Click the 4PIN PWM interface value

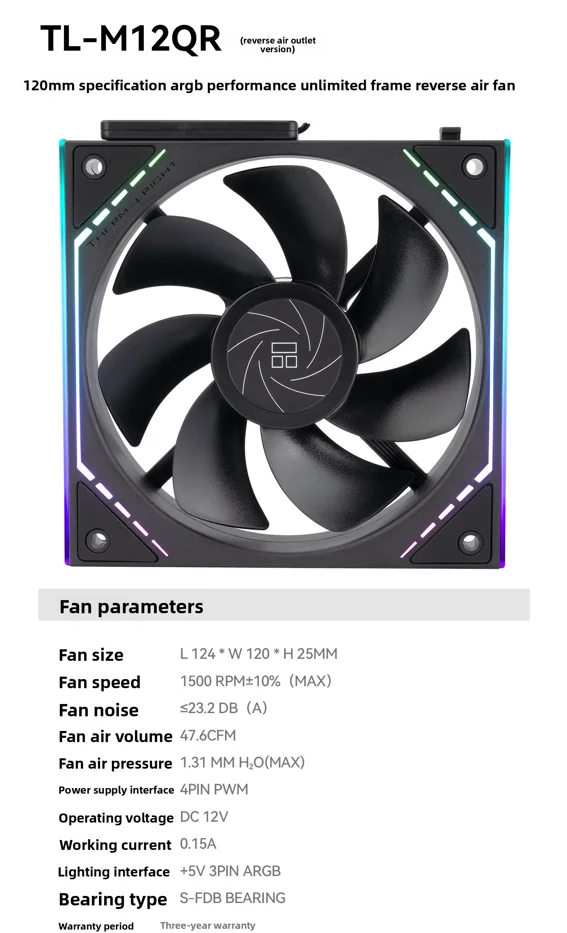214,790
